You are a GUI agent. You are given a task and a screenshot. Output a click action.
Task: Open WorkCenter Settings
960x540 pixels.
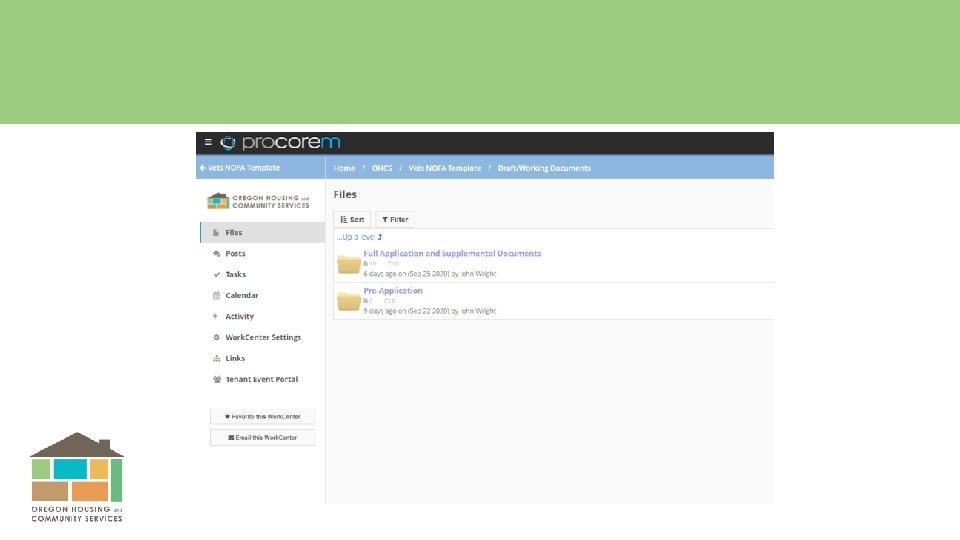(x=263, y=337)
